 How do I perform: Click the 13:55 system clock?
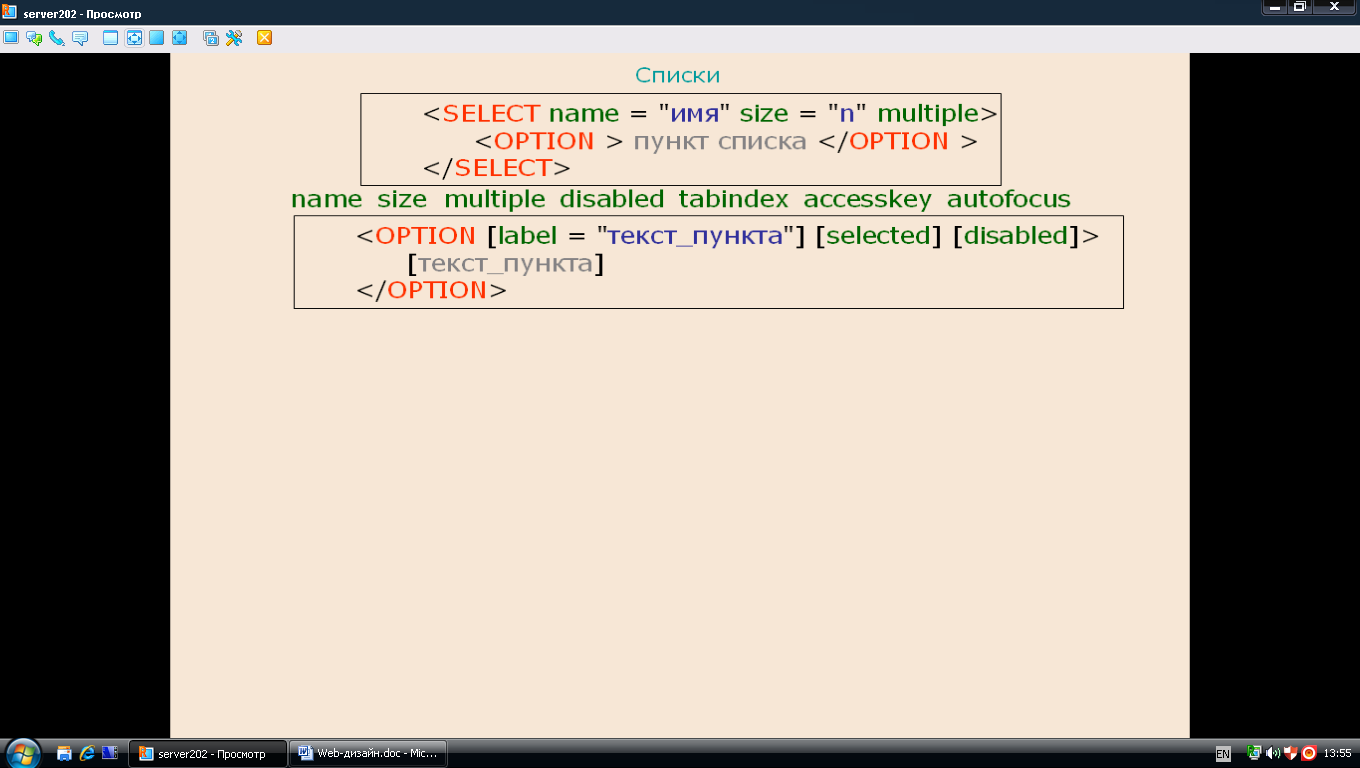click(x=1337, y=753)
